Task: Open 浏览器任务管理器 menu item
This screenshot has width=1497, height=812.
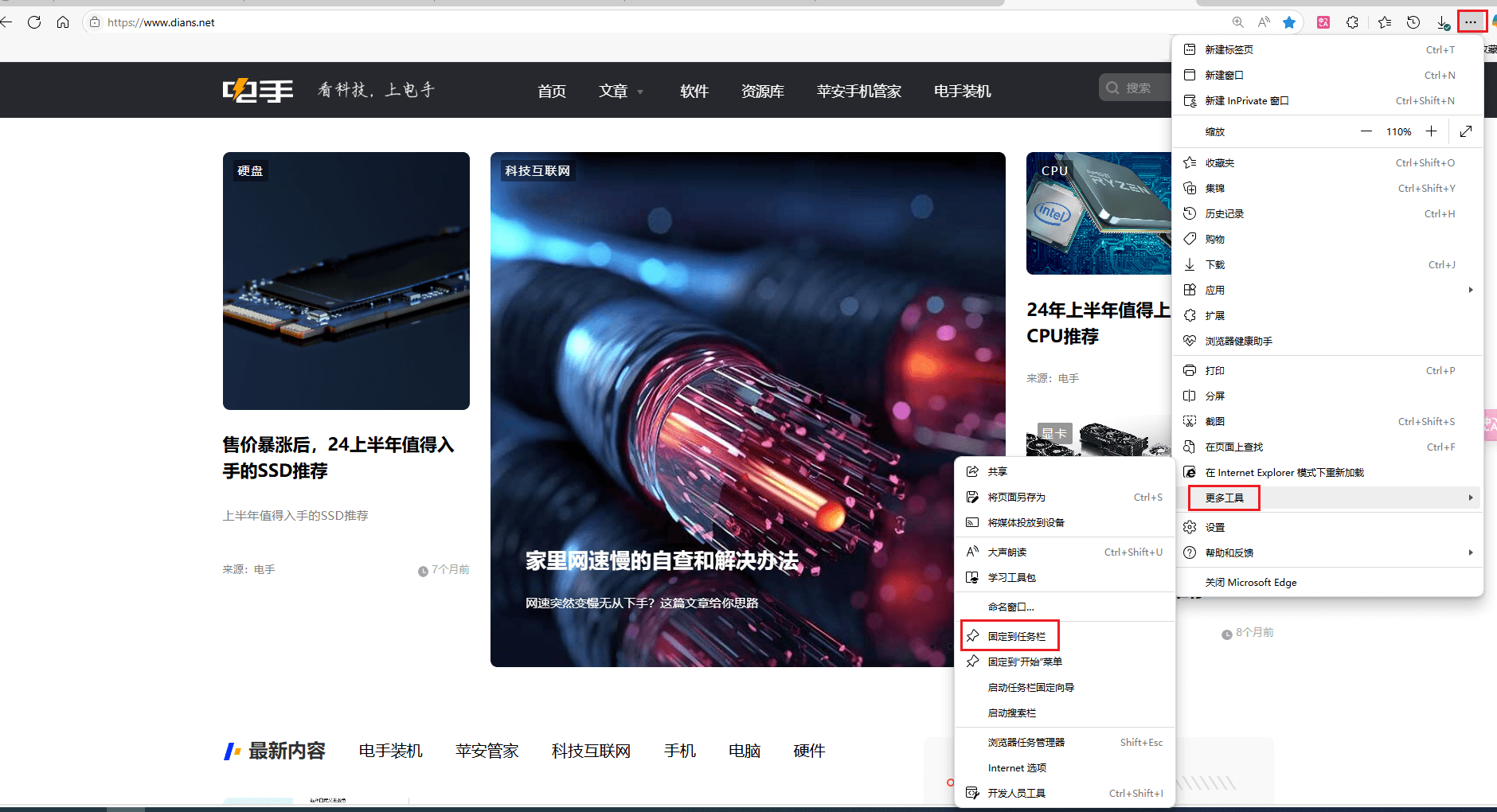Action: coord(1026,741)
